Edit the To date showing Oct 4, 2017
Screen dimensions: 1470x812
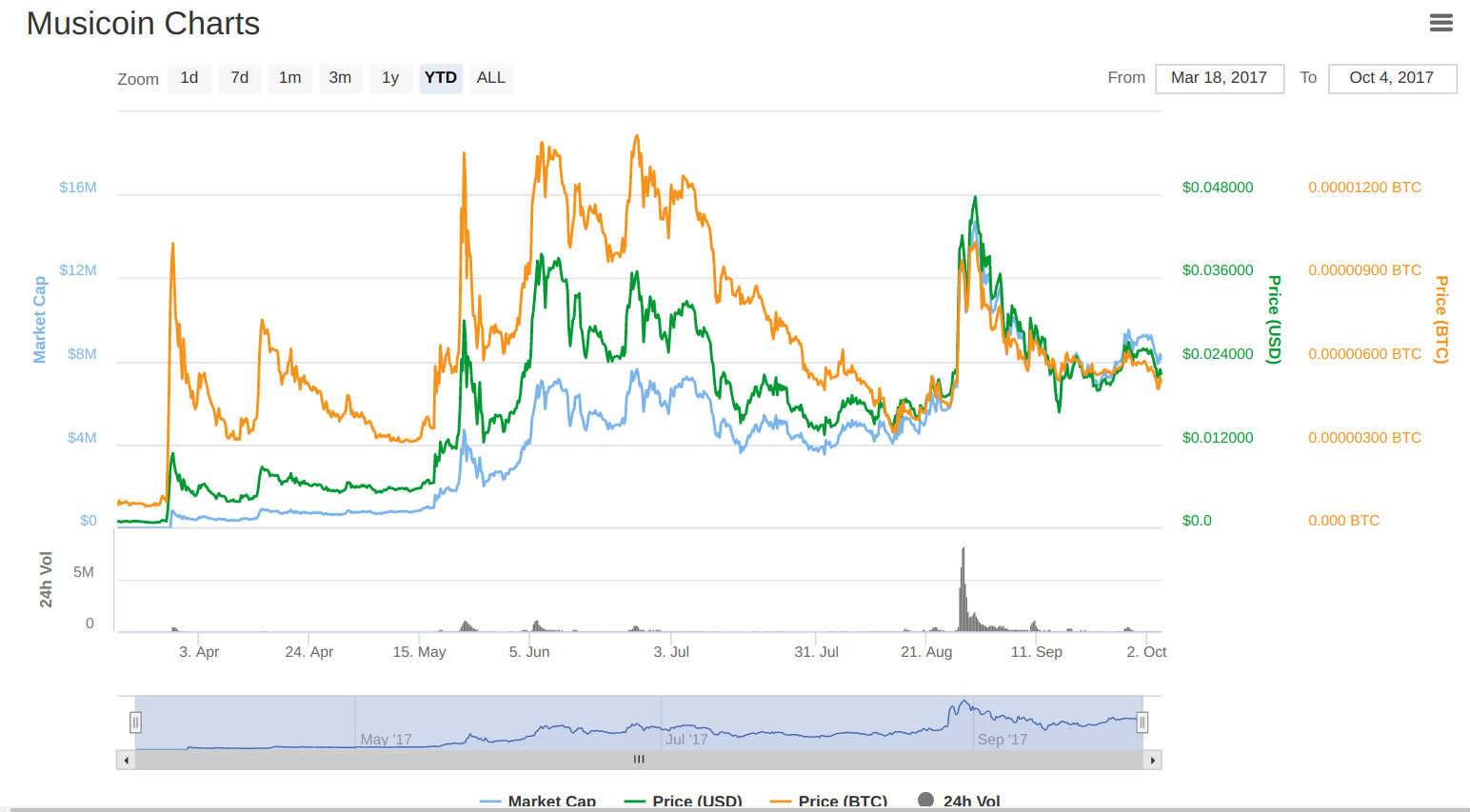pyautogui.click(x=1393, y=78)
